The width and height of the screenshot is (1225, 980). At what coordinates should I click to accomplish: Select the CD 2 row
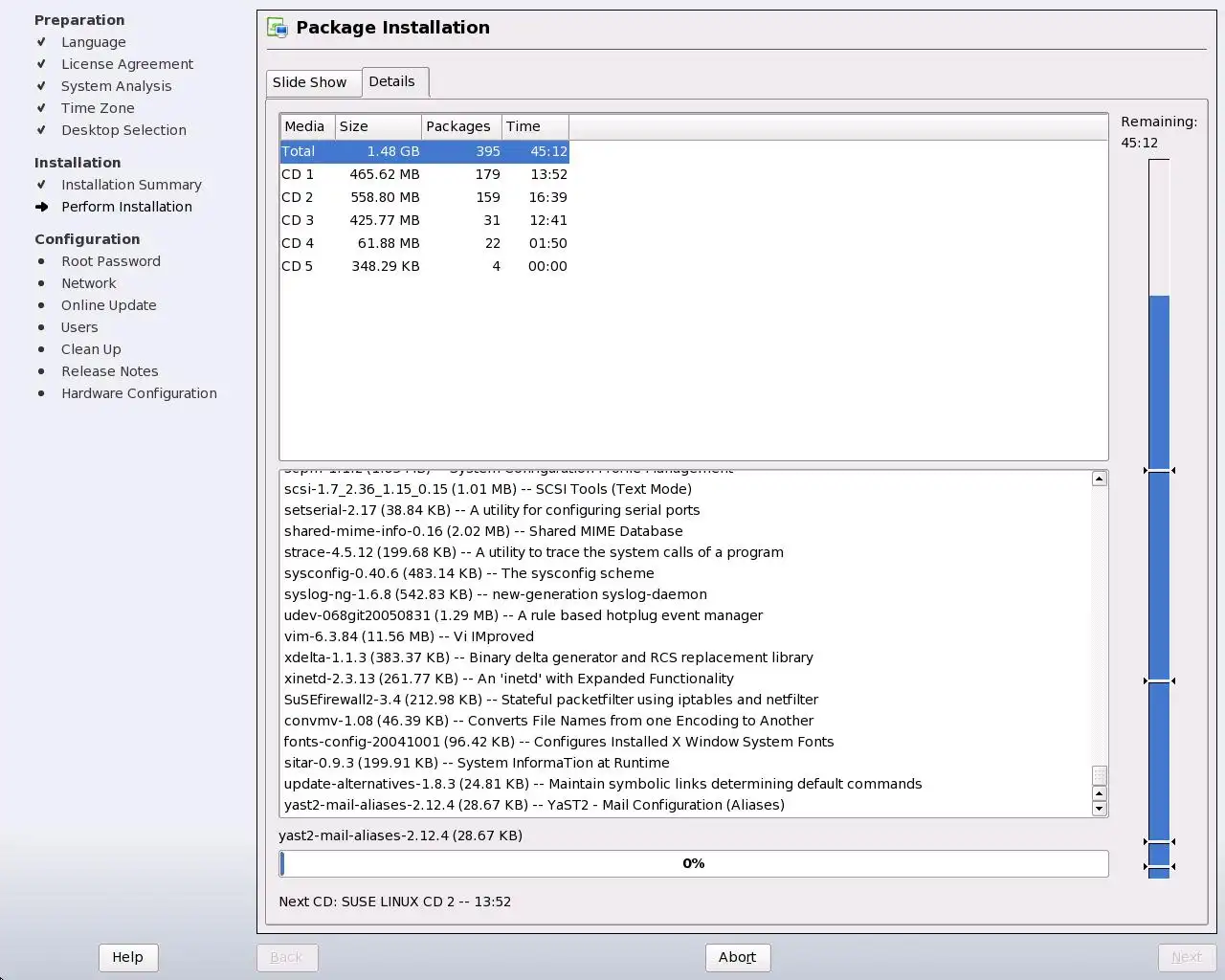[424, 197]
